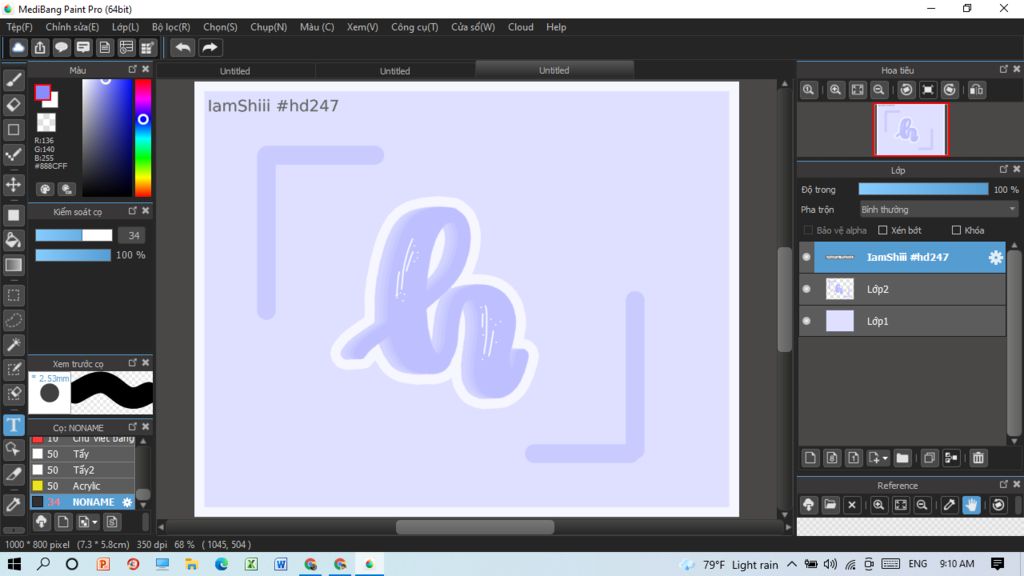
Task: Choose the Bucket fill tool
Action: [13, 240]
